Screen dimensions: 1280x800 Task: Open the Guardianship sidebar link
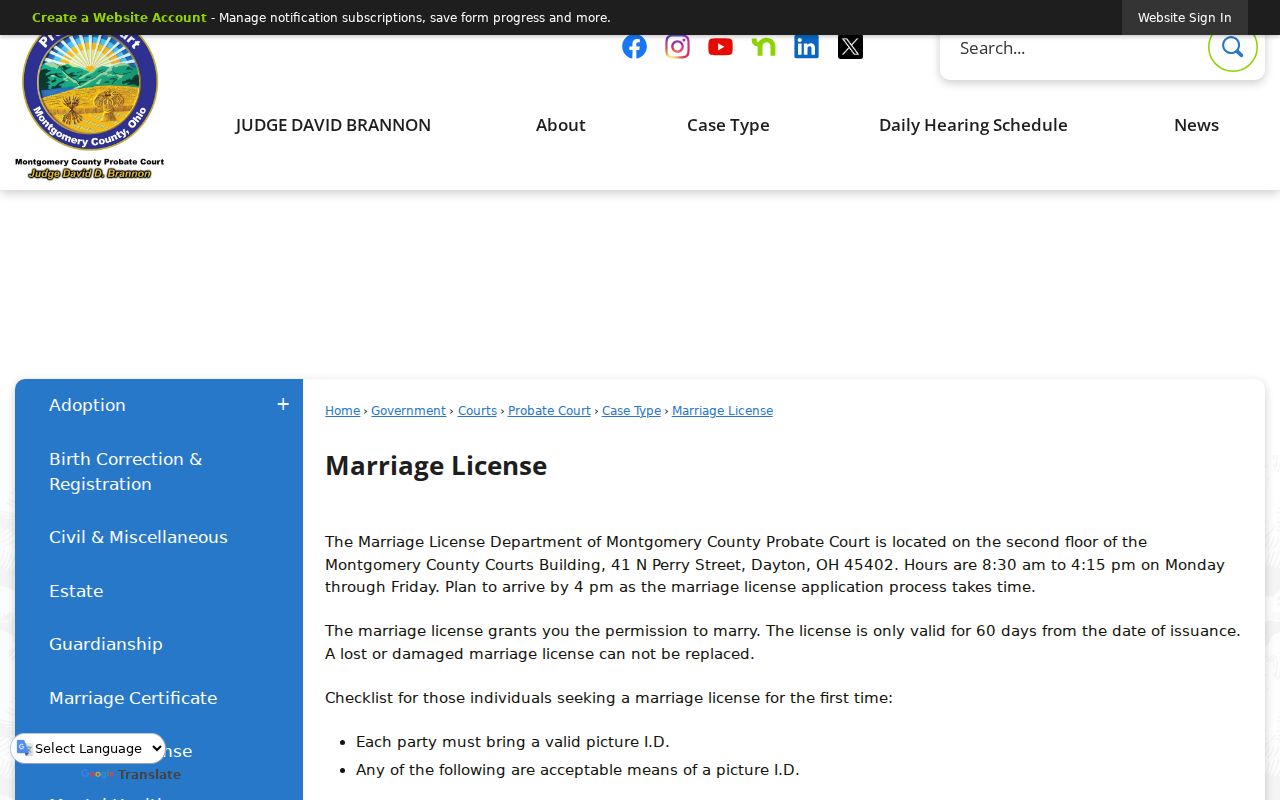105,644
